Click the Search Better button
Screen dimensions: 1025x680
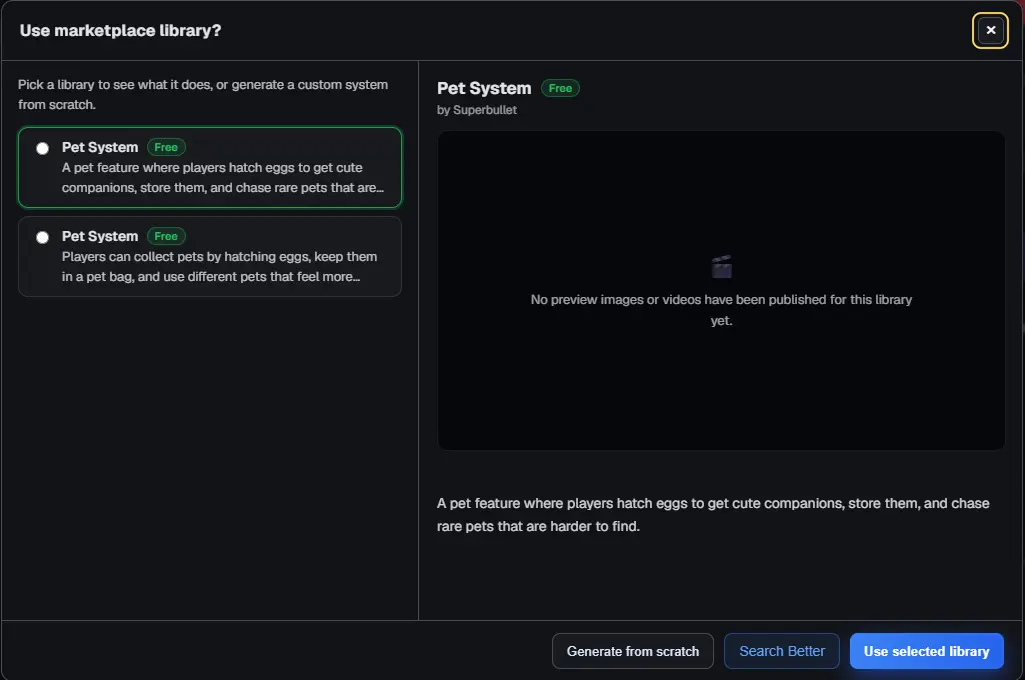coord(781,651)
